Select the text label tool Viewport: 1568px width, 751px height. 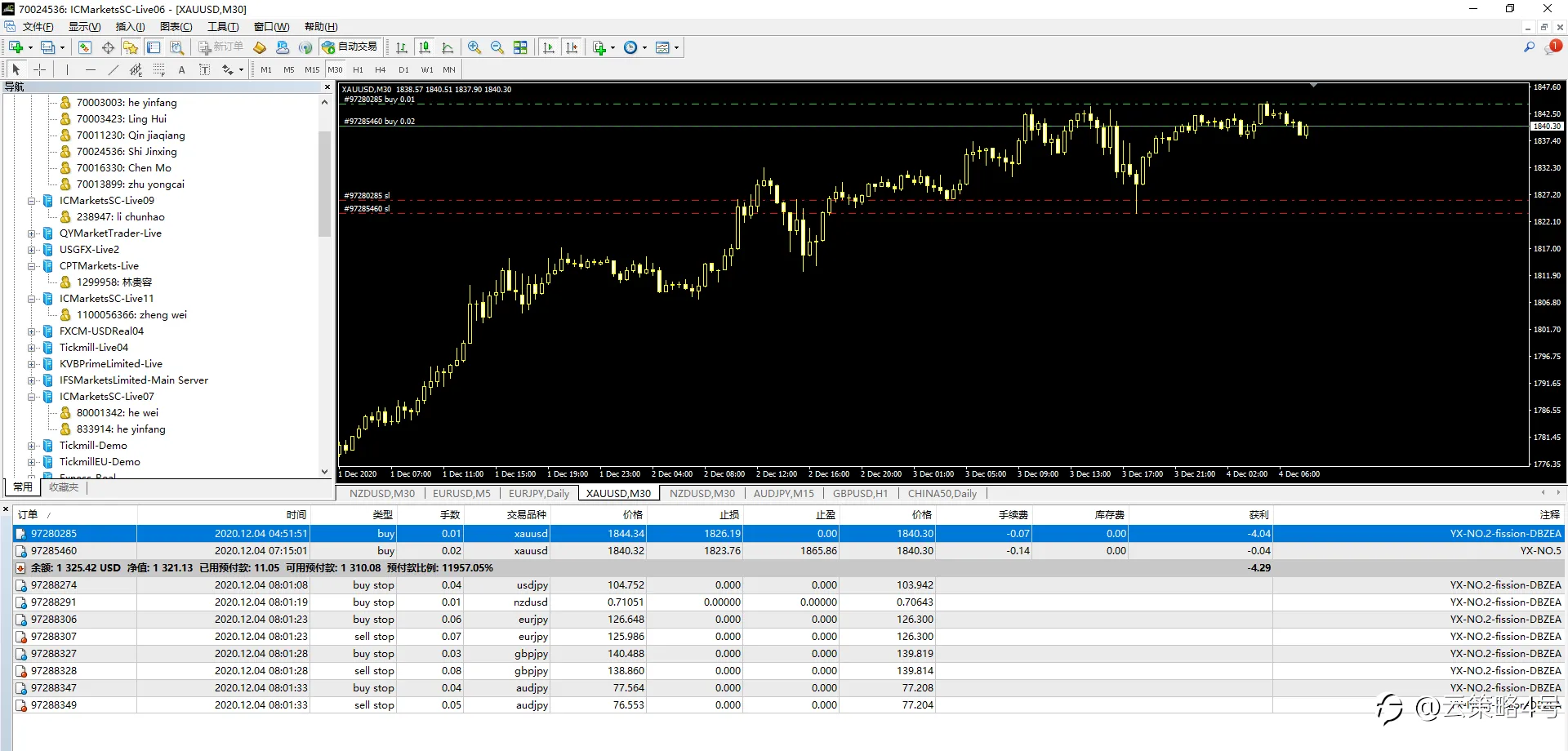(204, 69)
